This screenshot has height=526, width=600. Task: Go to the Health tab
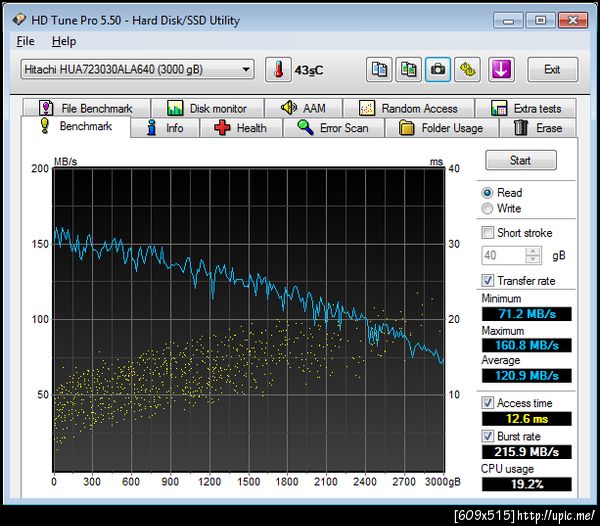[240, 128]
